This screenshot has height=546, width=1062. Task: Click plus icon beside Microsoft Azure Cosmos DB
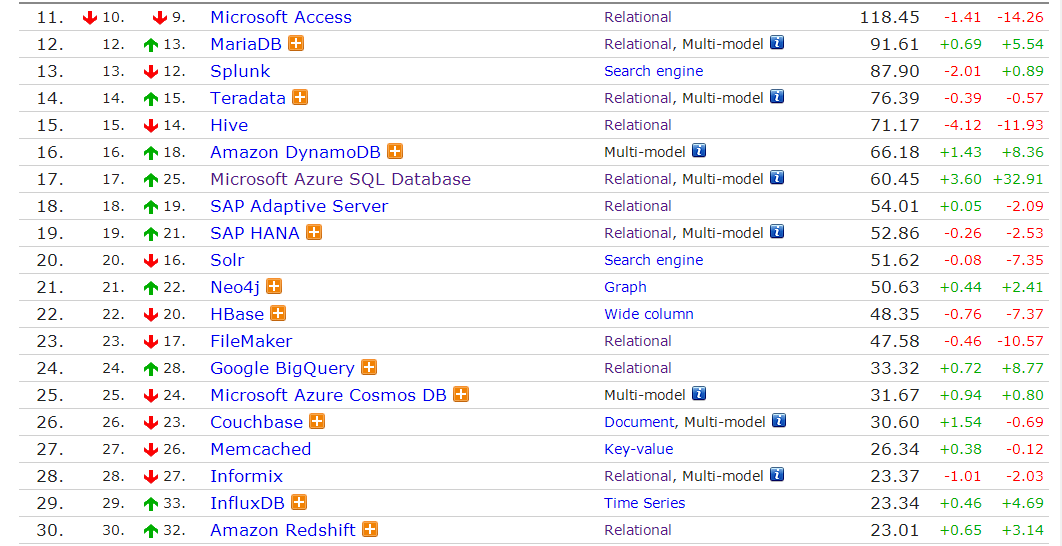point(461,394)
